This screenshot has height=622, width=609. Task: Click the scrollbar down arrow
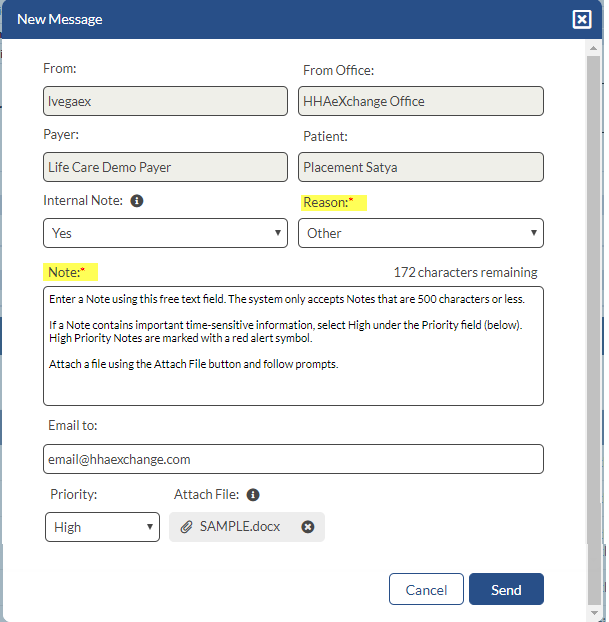(x=594, y=612)
